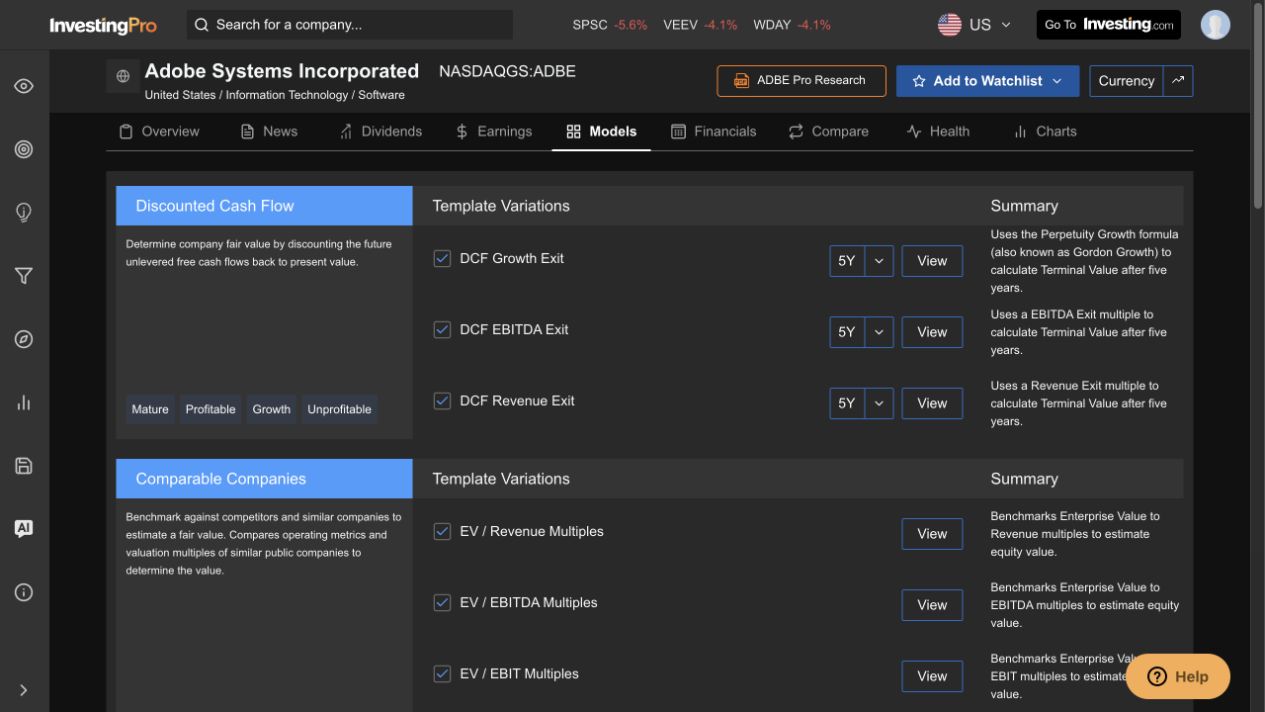Click the US flag icon
Screen dimensions: 1265x712
pyautogui.click(x=949, y=24)
